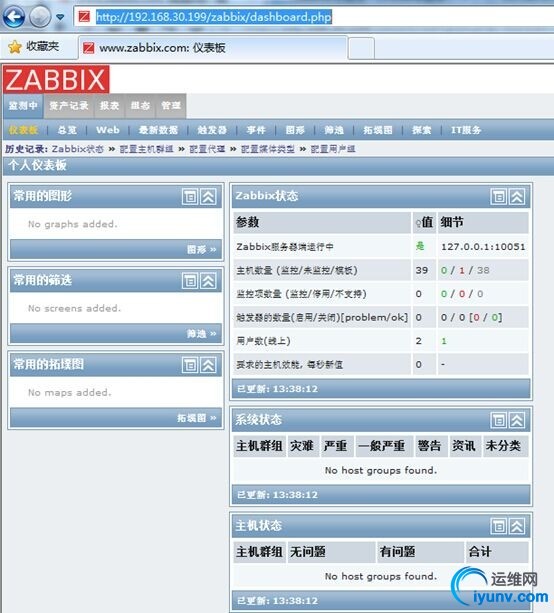Image resolution: width=554 pixels, height=613 pixels.
Task: Select the 图形 submenu item
Action: tap(295, 130)
